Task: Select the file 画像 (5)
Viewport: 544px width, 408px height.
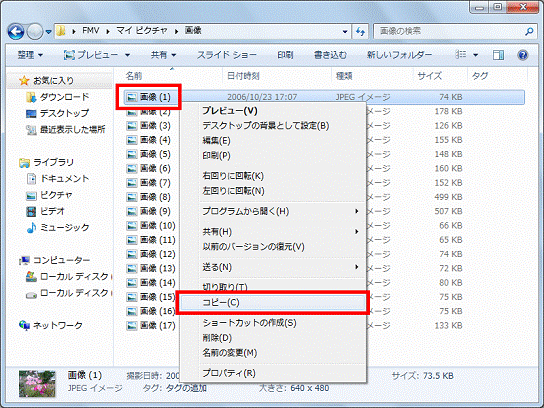Action: pyautogui.click(x=148, y=154)
